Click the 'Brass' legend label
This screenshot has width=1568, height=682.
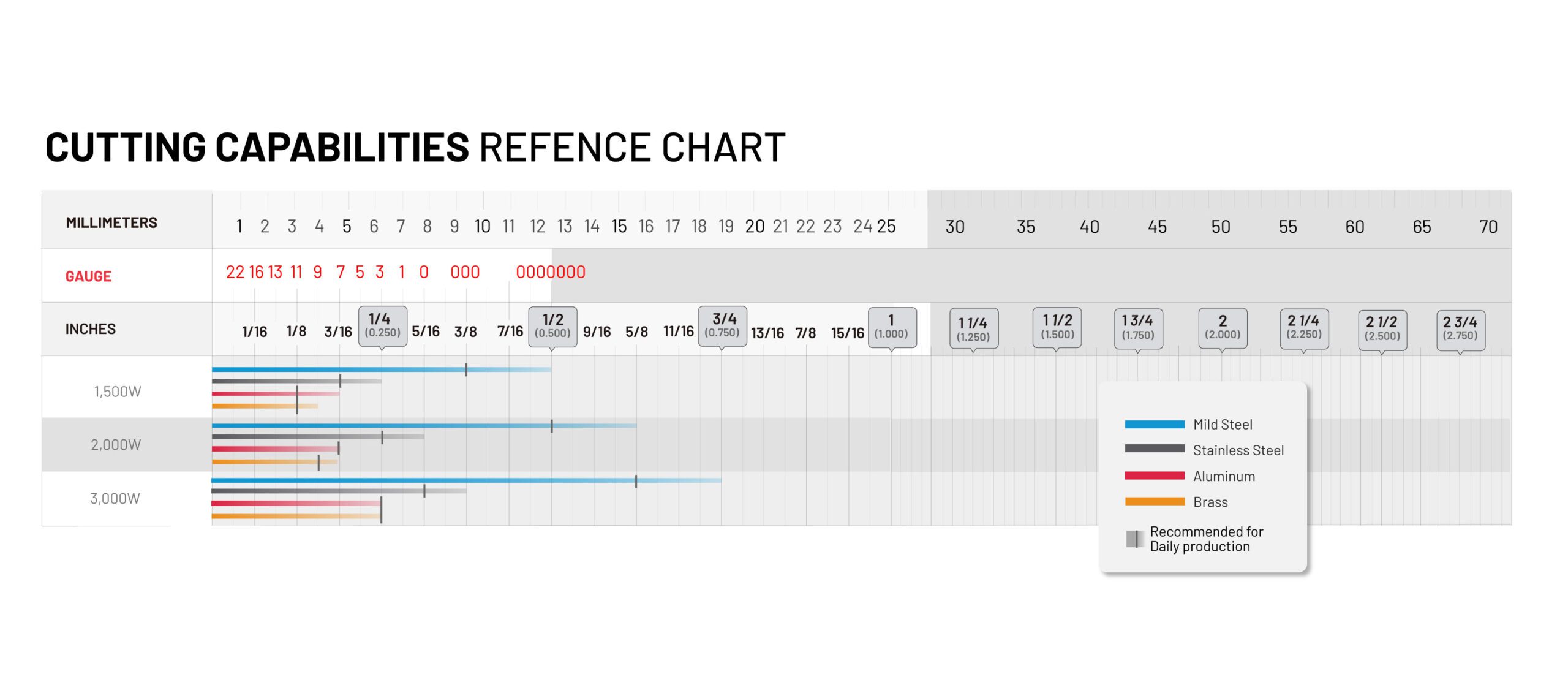pos(1210,502)
